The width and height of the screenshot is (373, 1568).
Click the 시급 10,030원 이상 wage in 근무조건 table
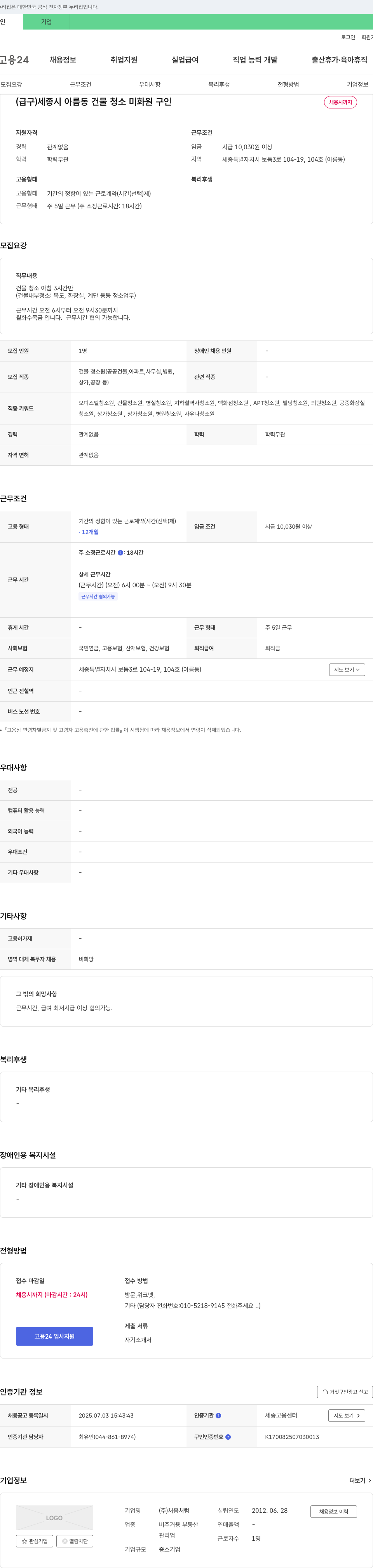coord(288,527)
